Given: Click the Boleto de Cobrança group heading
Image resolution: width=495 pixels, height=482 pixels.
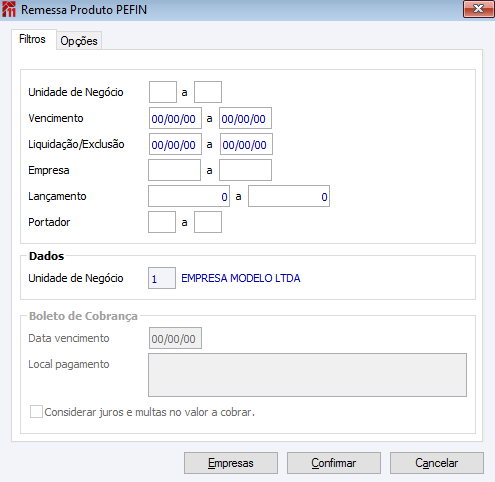Looking at the screenshot, I should 83,316.
